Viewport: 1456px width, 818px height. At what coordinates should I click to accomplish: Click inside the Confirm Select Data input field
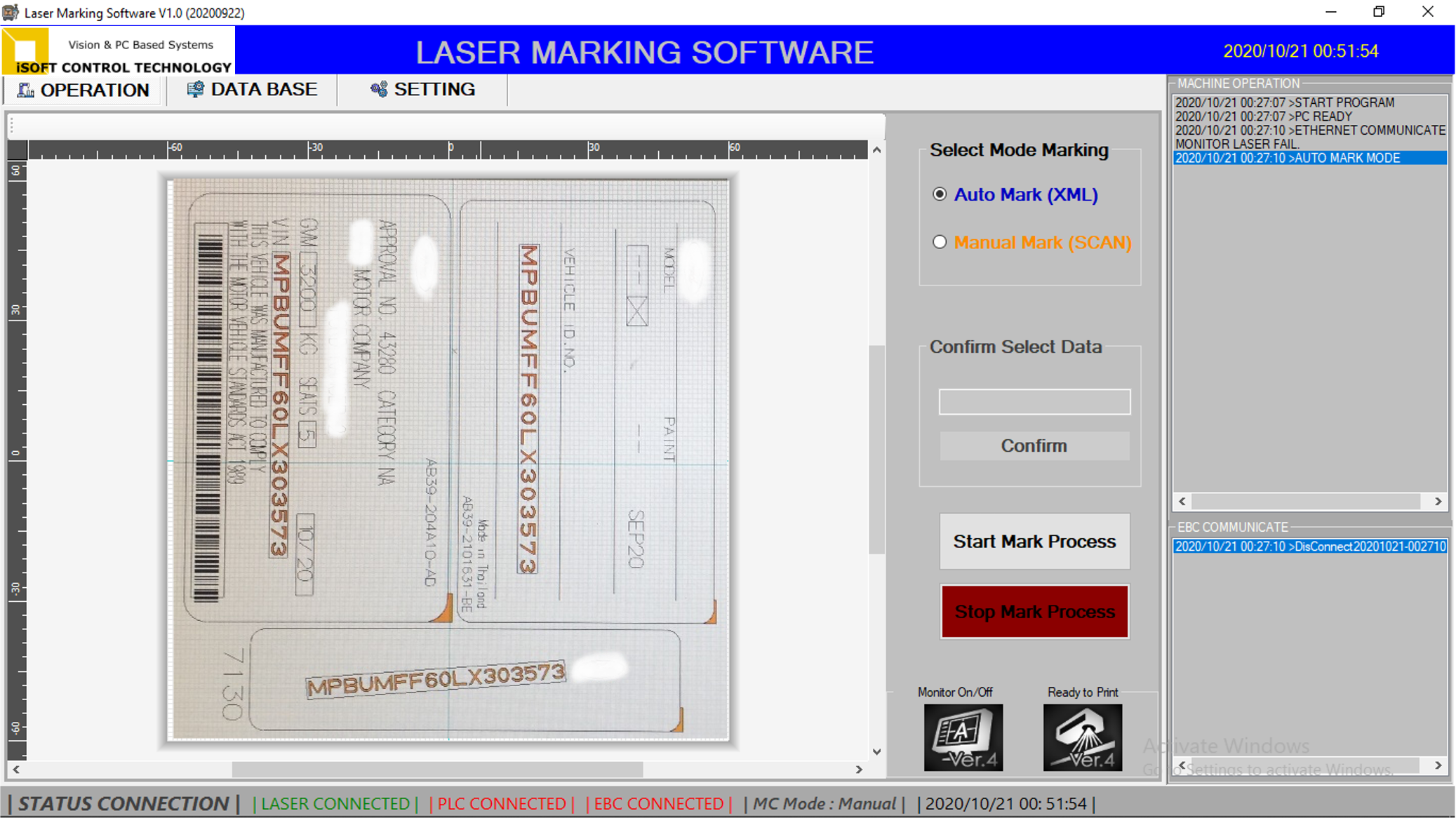pos(1034,401)
